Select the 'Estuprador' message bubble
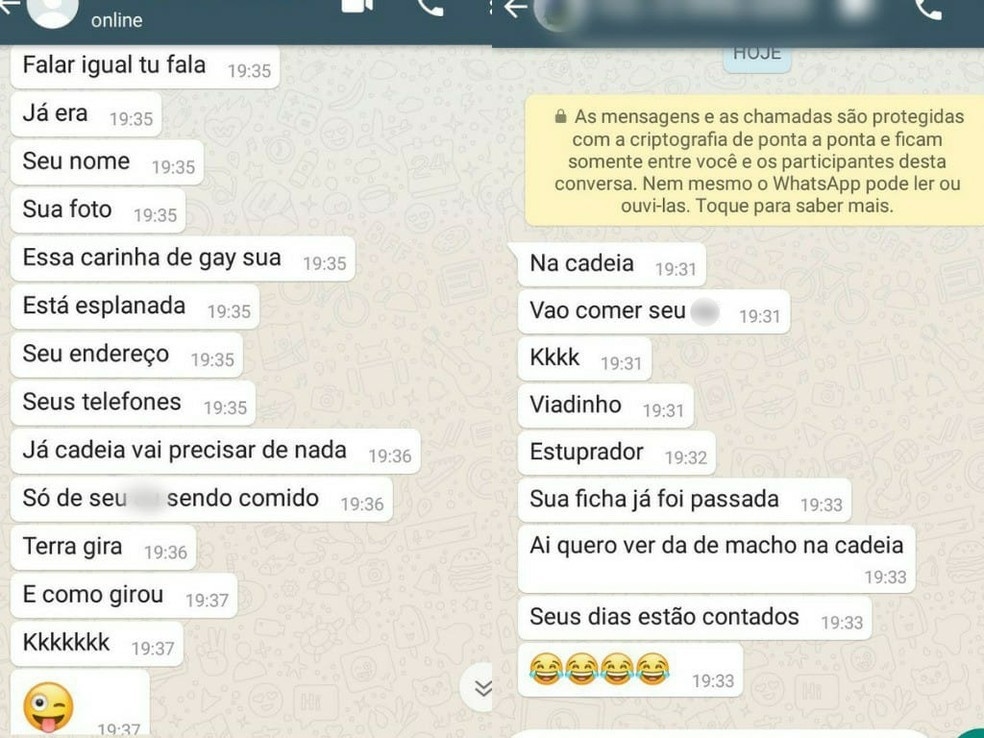The height and width of the screenshot is (738, 984). coord(616,453)
